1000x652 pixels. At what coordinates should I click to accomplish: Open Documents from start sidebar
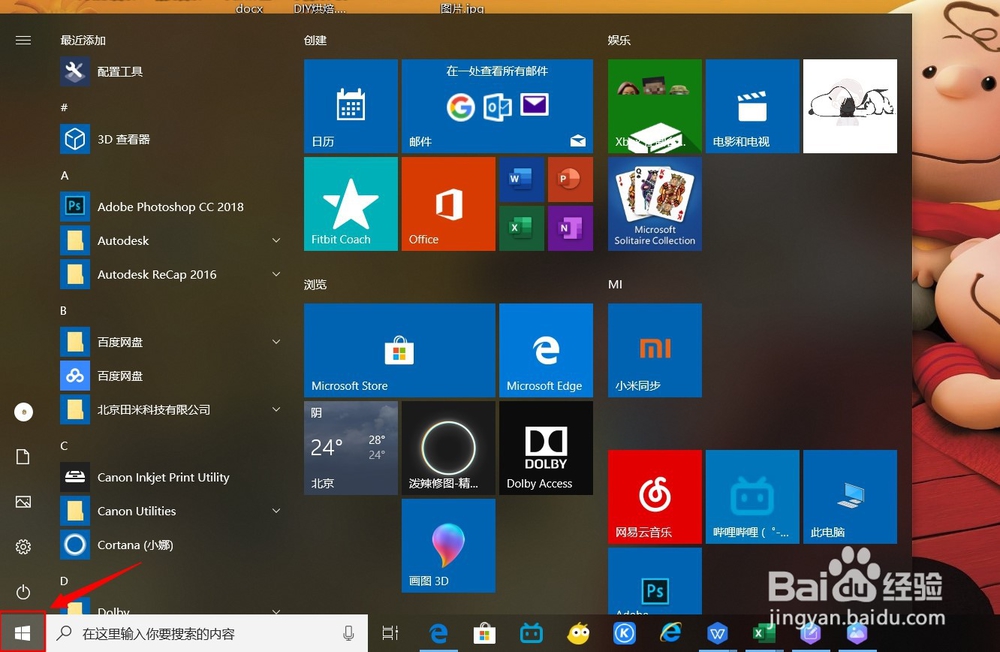(23, 457)
